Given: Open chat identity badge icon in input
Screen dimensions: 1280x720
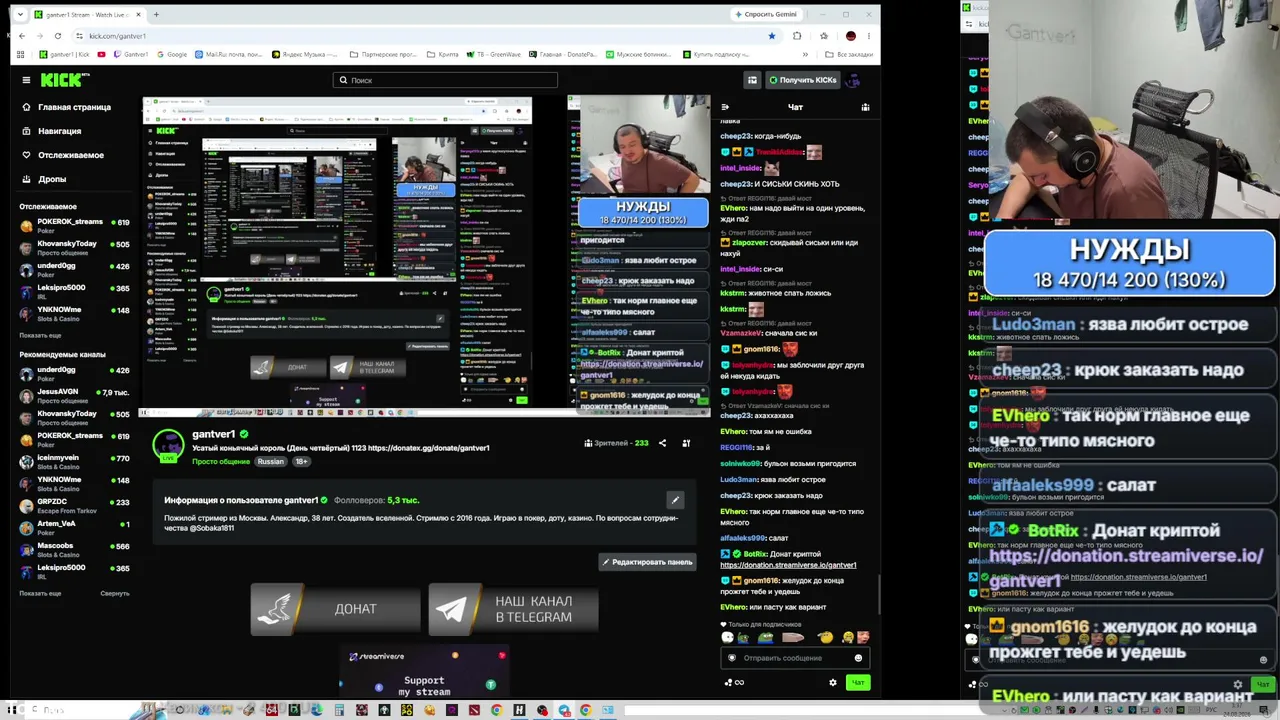Looking at the screenshot, I should coord(732,658).
